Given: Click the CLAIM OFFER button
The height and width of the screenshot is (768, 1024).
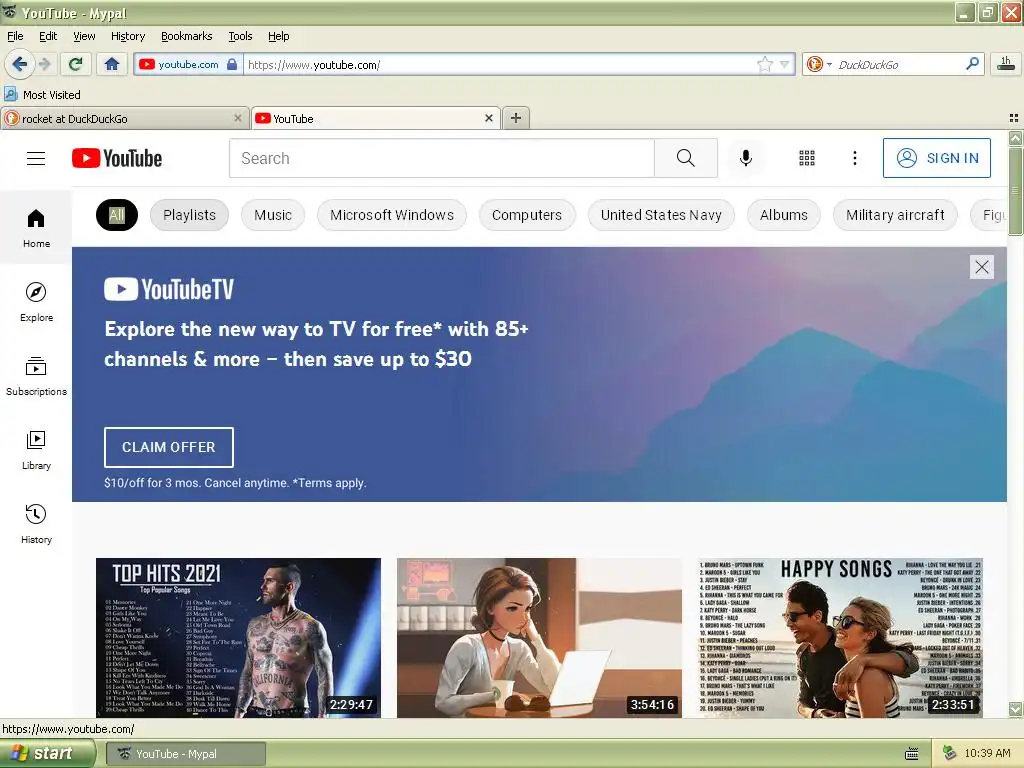Looking at the screenshot, I should 168,447.
